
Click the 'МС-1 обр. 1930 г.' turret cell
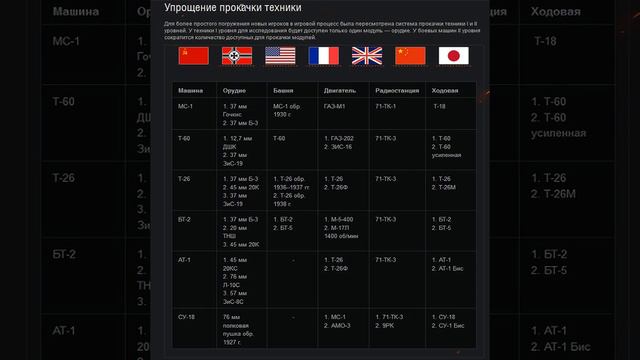tap(287, 110)
